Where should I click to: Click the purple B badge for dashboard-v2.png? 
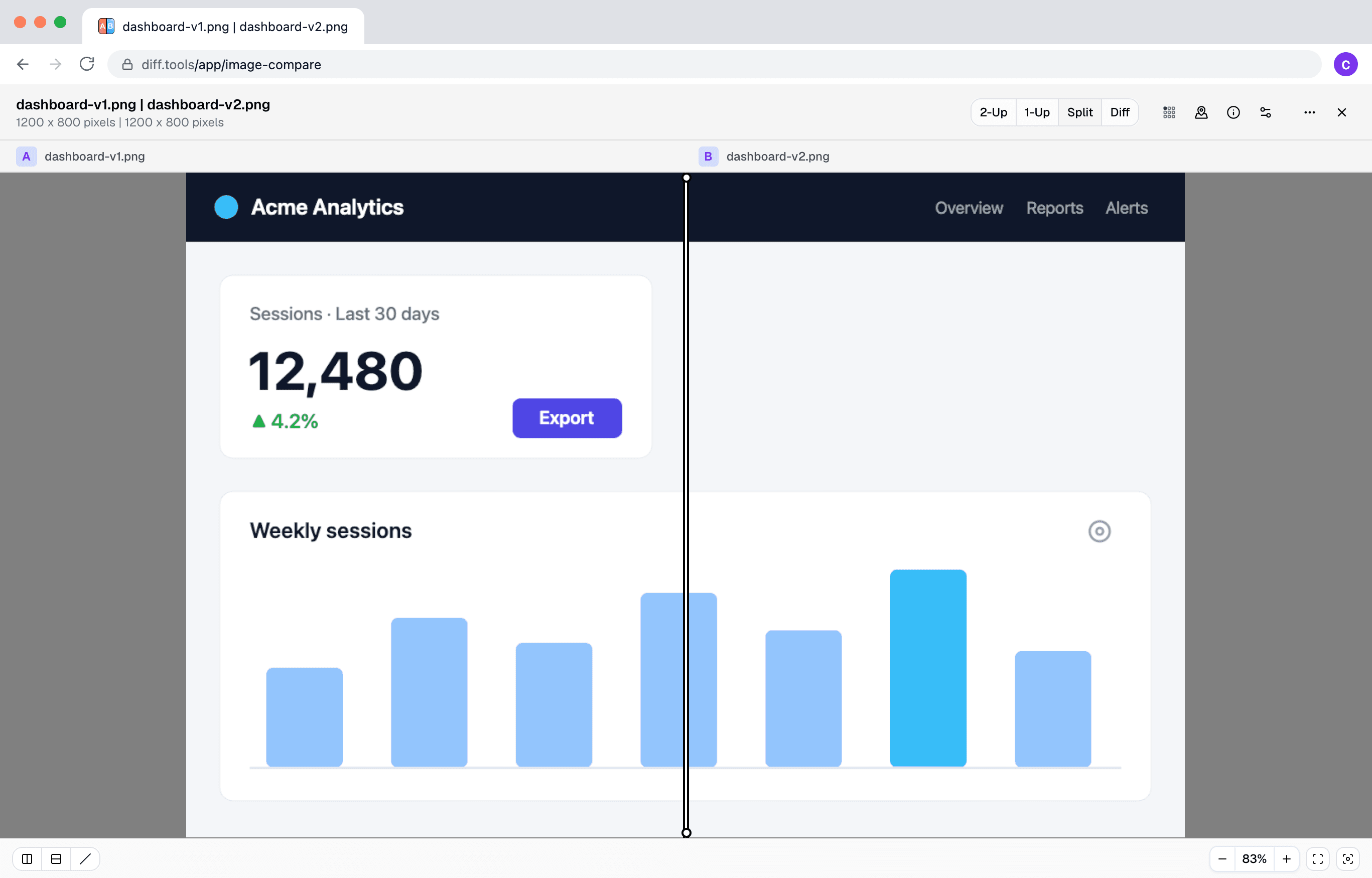pos(708,156)
